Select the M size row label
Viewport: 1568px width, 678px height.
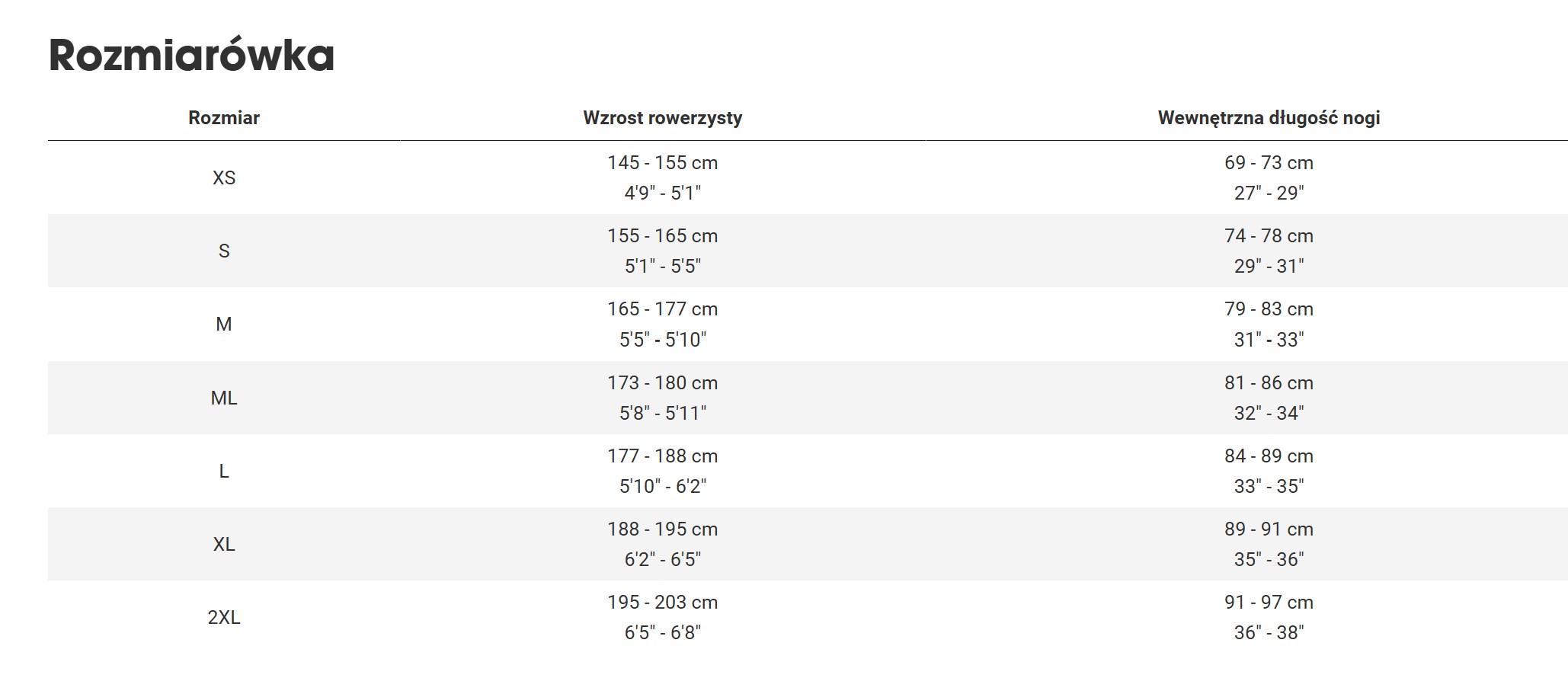point(224,324)
